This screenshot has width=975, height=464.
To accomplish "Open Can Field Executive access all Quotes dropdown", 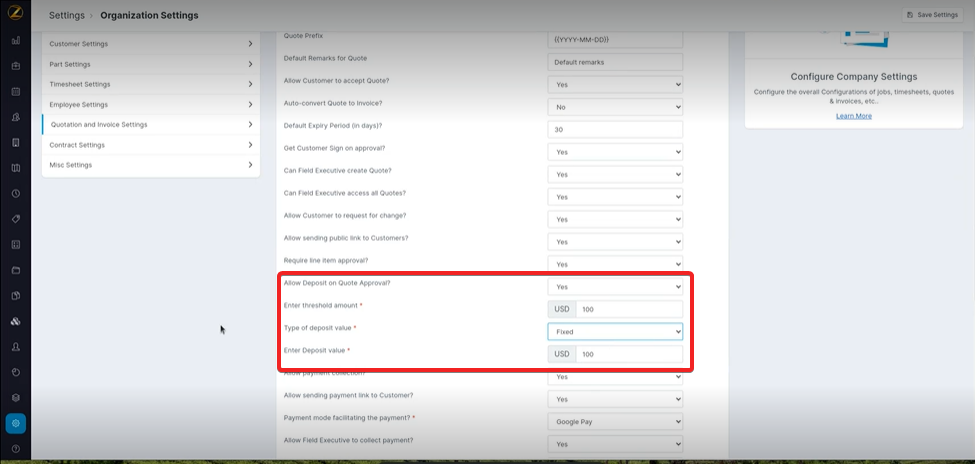I will (615, 197).
